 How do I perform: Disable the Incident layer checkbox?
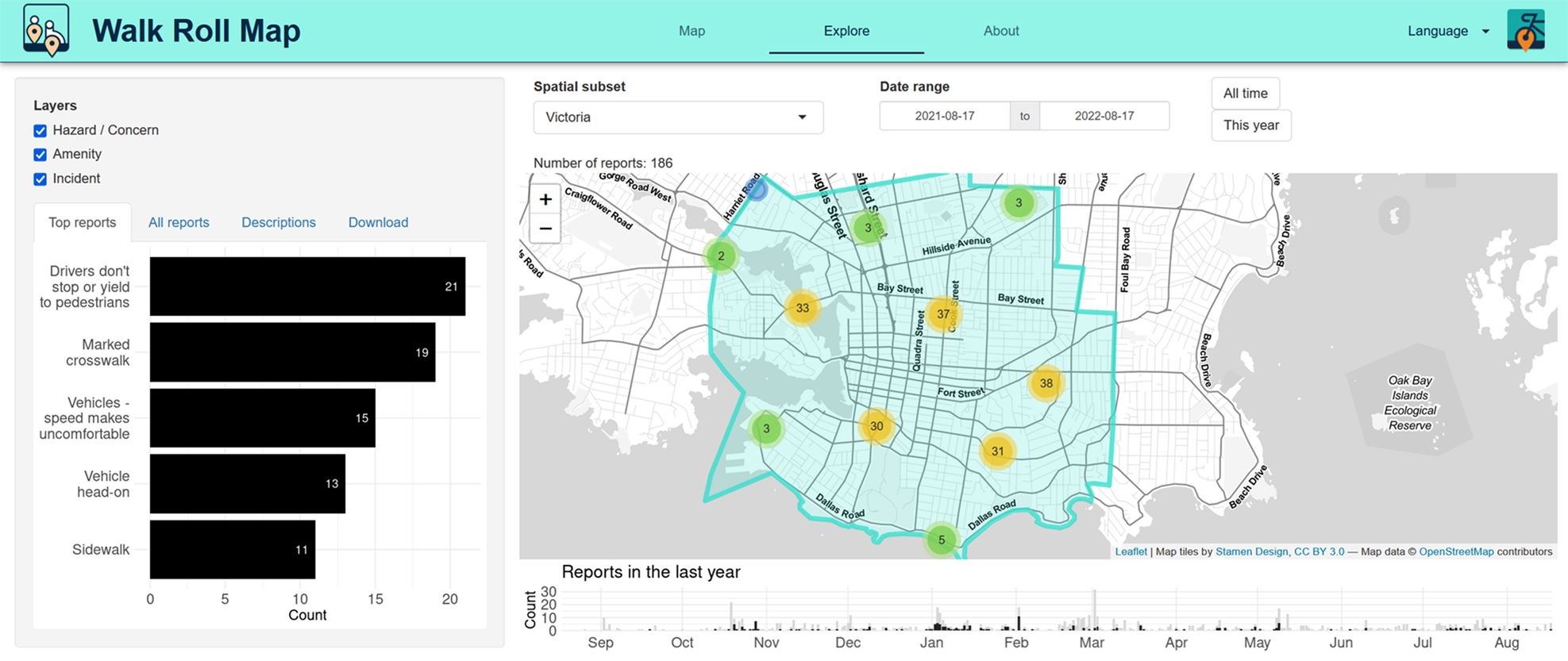coord(40,179)
